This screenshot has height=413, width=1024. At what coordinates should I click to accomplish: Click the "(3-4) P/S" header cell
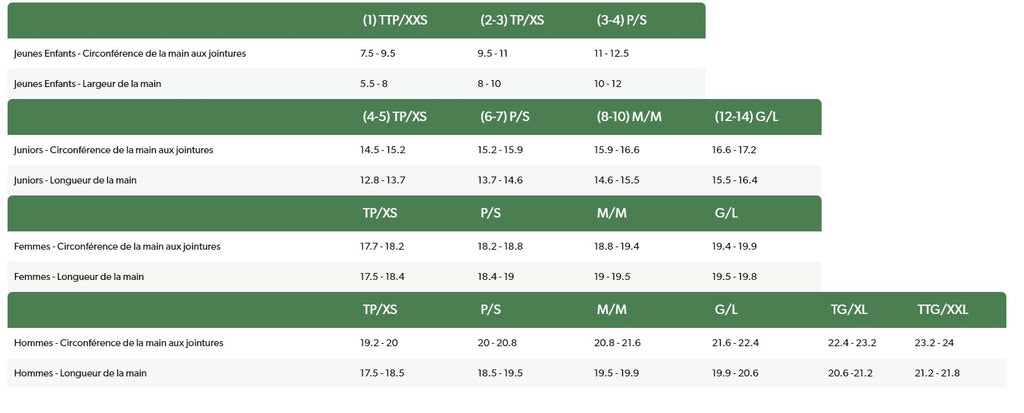pyautogui.click(x=621, y=20)
